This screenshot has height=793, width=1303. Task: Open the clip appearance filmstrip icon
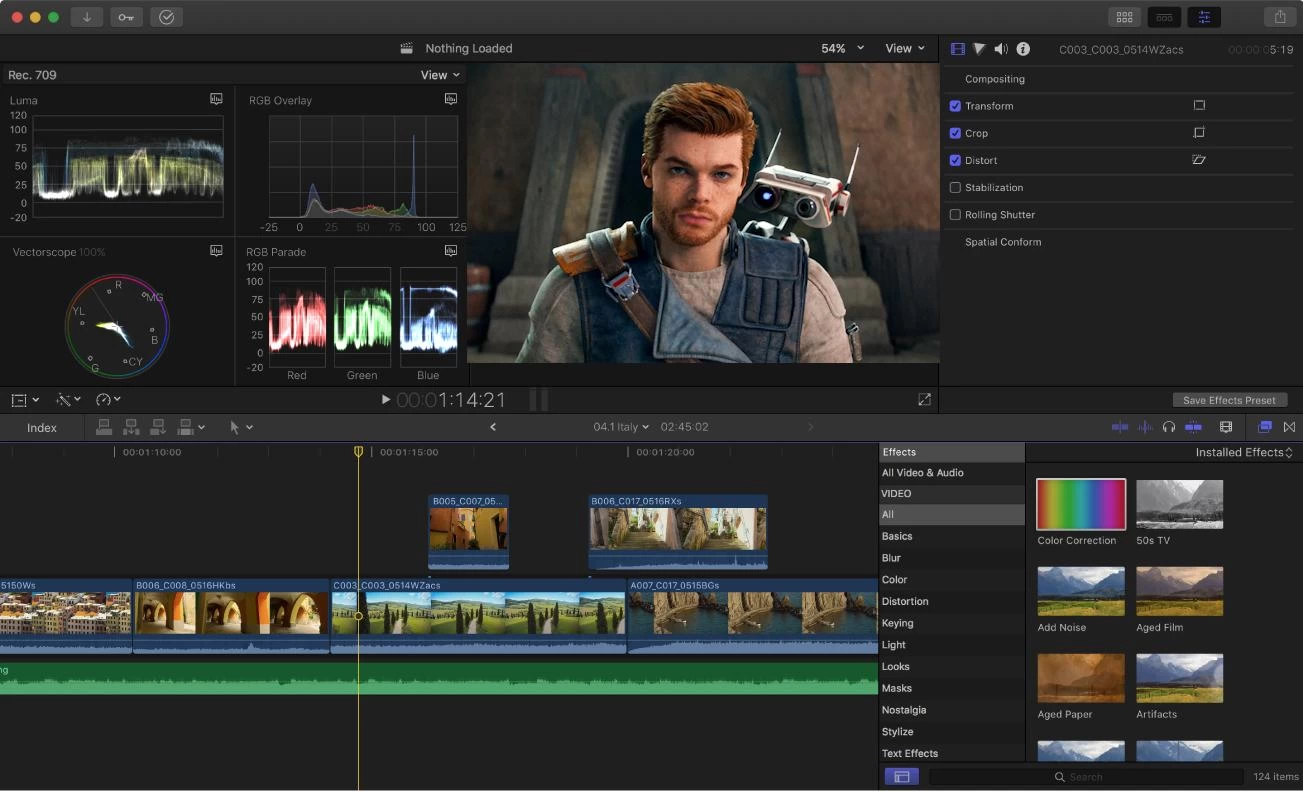1226,427
